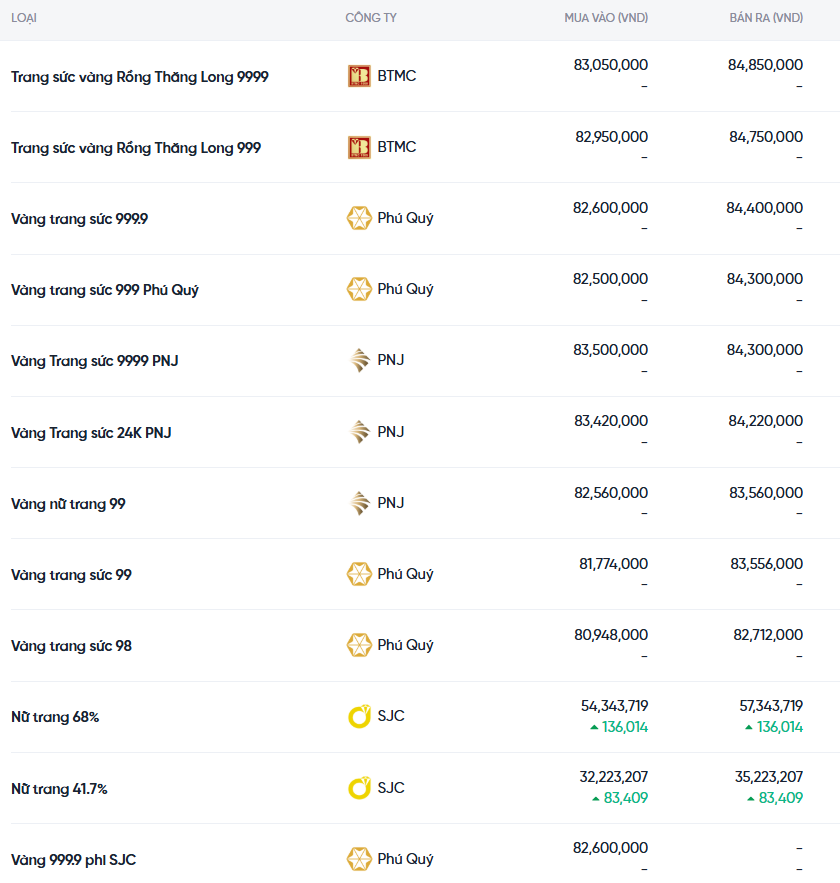The image size is (840, 883).
Task: Click BTMC logo in Rồng Thăng Long 9999 row
Action: [359, 76]
